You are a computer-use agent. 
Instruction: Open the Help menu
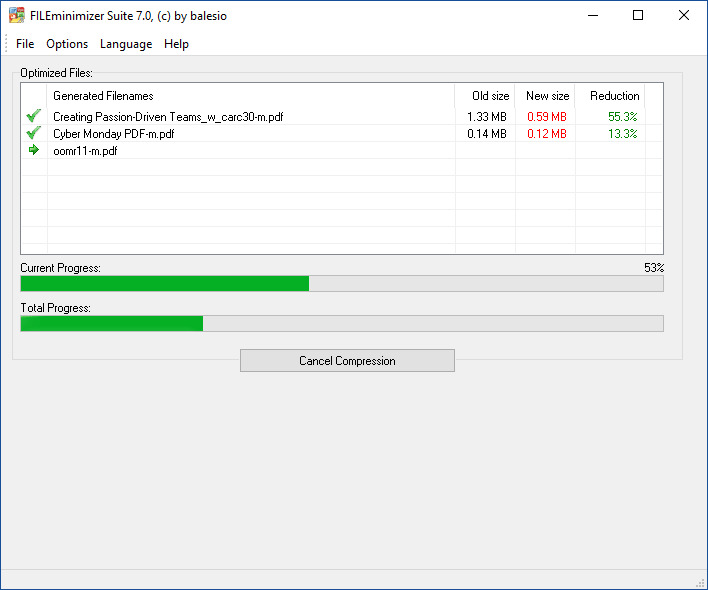176,44
